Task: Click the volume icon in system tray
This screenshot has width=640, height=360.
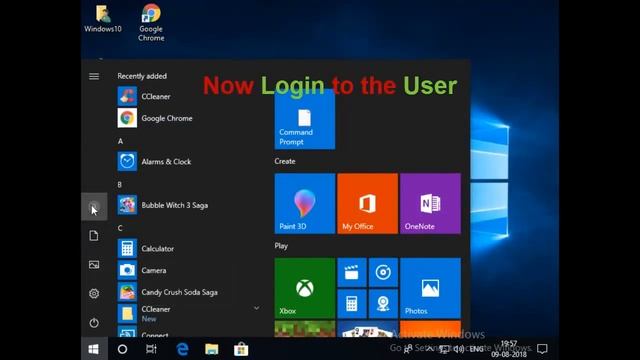Action: [459, 349]
